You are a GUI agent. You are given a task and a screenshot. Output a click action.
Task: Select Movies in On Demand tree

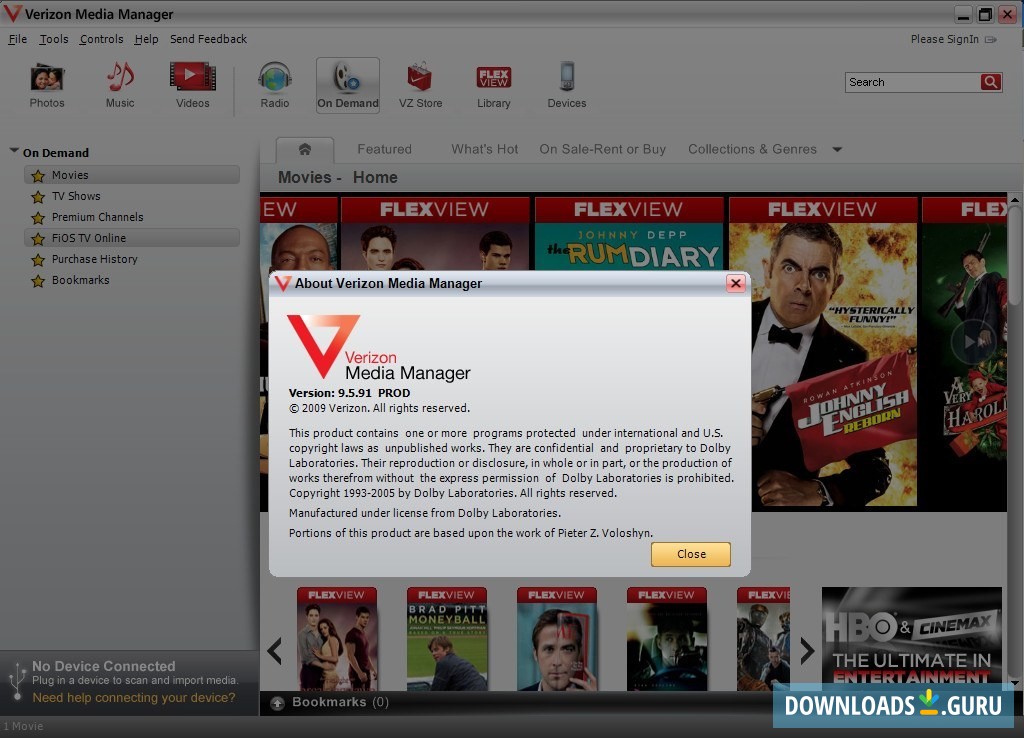point(132,175)
